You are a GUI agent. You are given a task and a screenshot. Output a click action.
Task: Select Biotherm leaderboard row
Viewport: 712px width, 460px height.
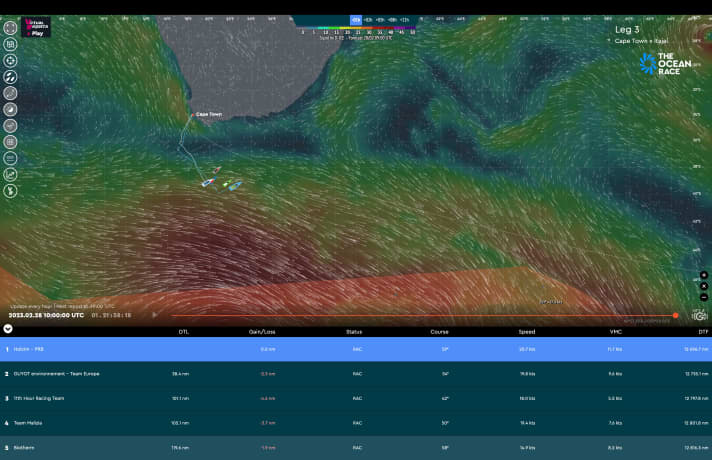356,448
